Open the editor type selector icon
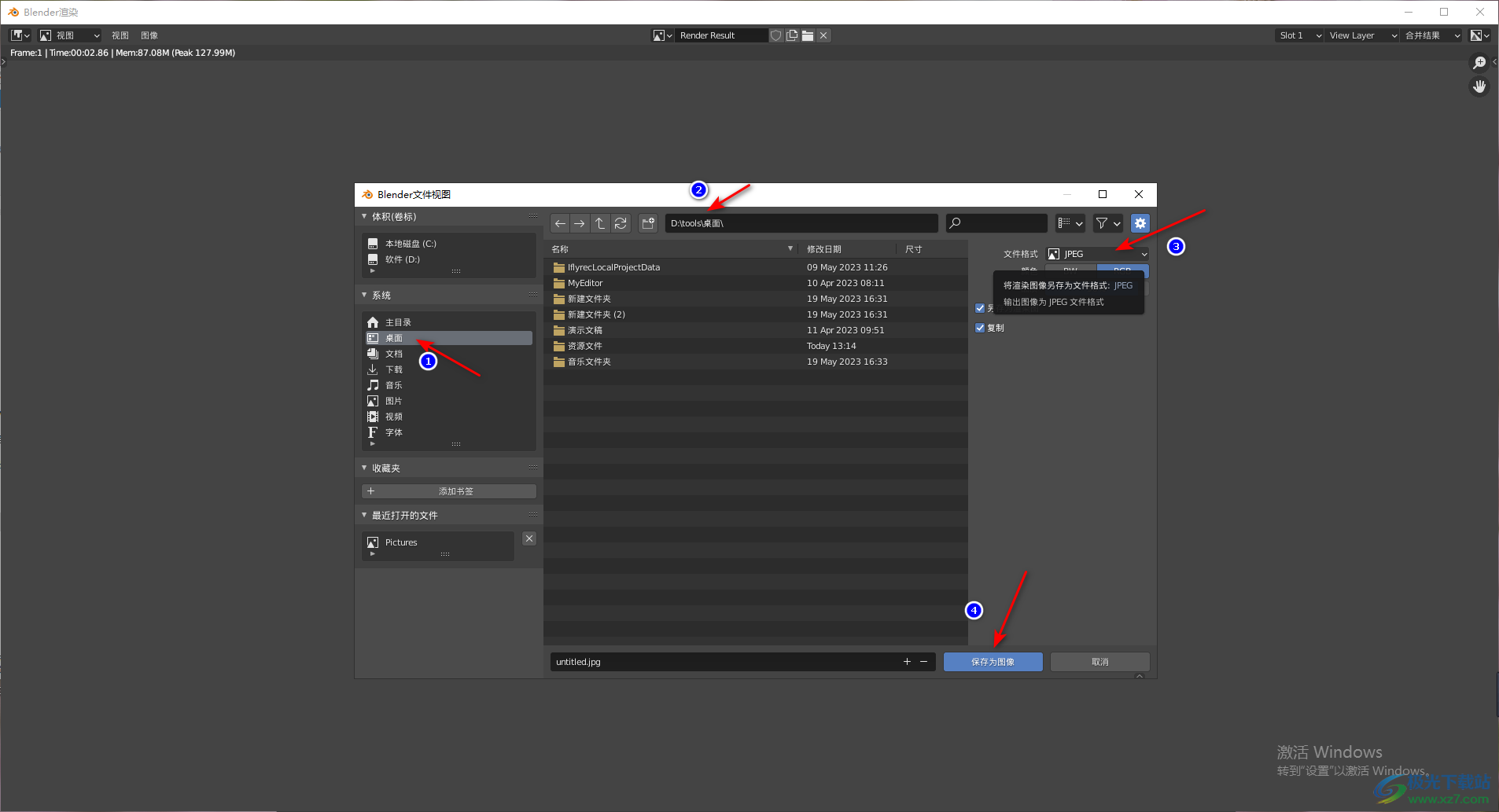The height and width of the screenshot is (812, 1499). 20,35
